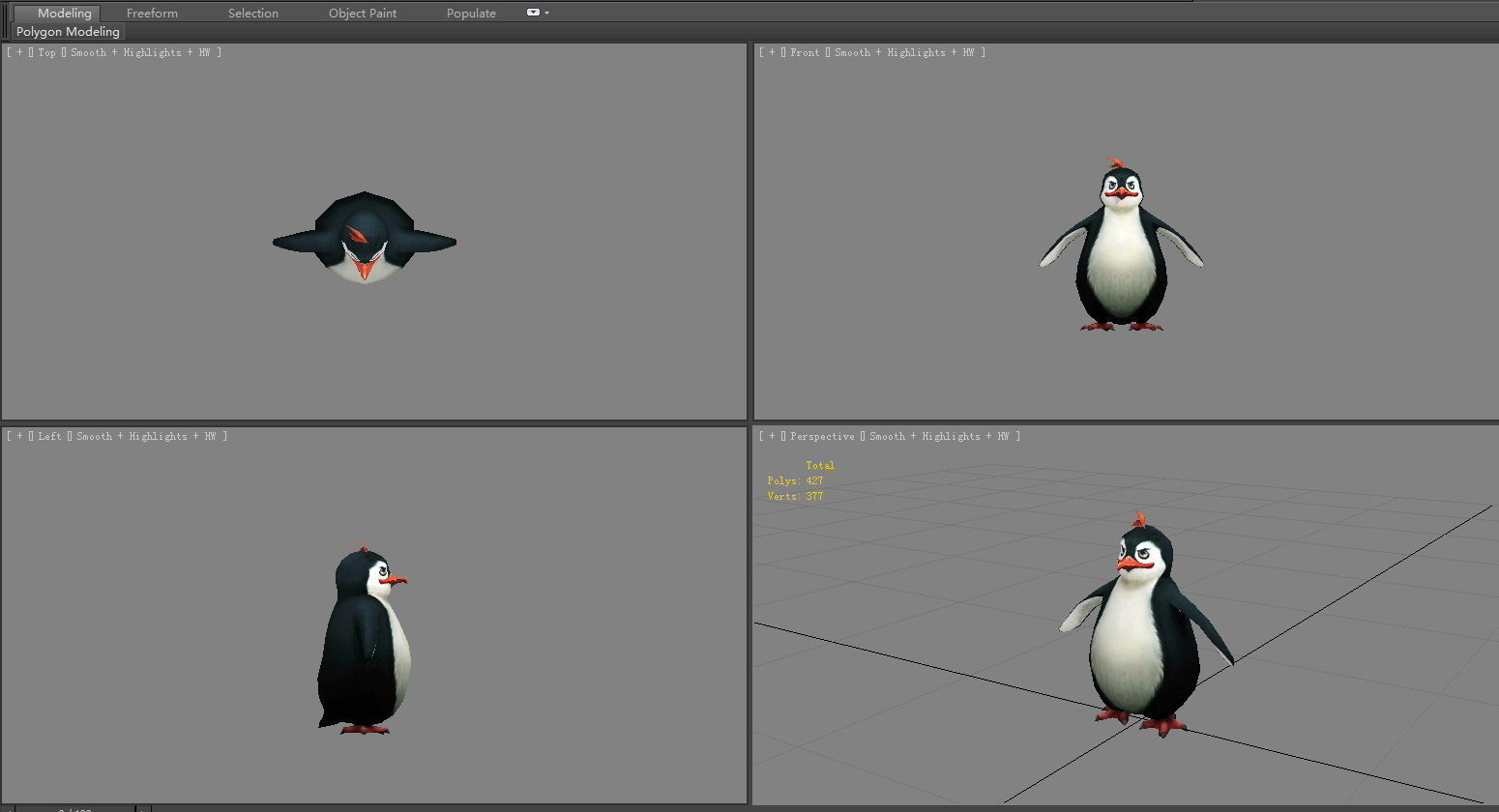1499x812 pixels.
Task: Open shading menu in the Front viewport
Action: [905, 53]
